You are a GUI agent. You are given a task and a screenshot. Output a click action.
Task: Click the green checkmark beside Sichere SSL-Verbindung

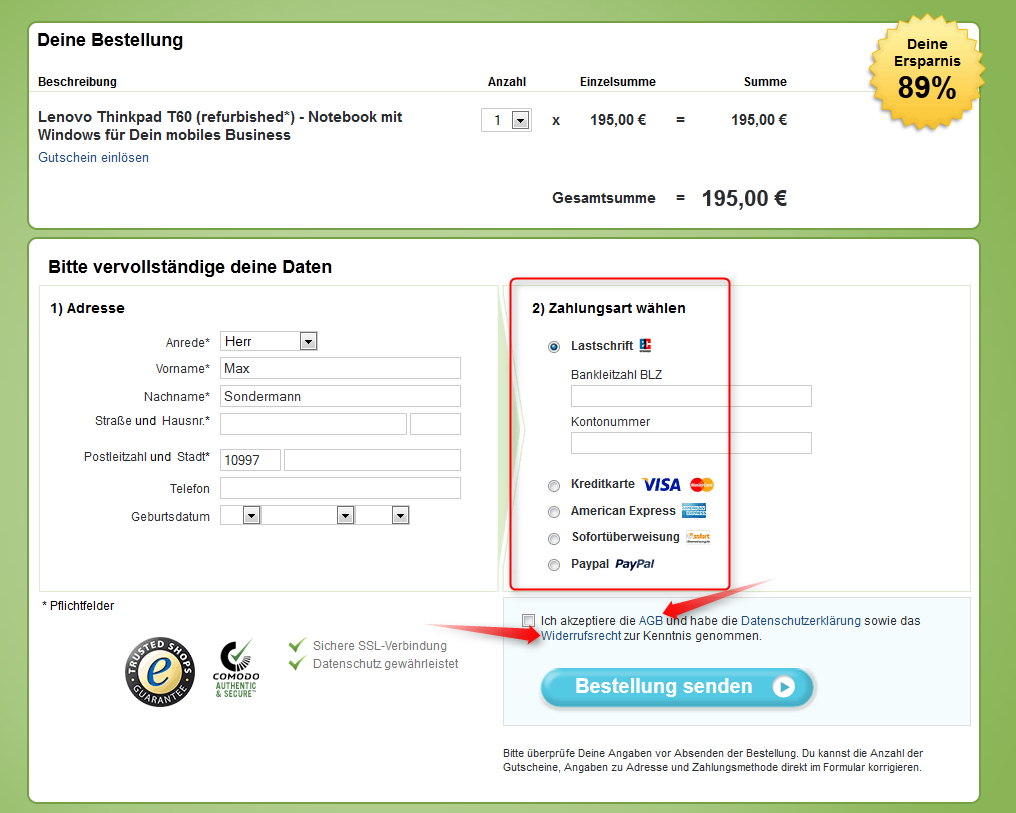click(x=297, y=645)
